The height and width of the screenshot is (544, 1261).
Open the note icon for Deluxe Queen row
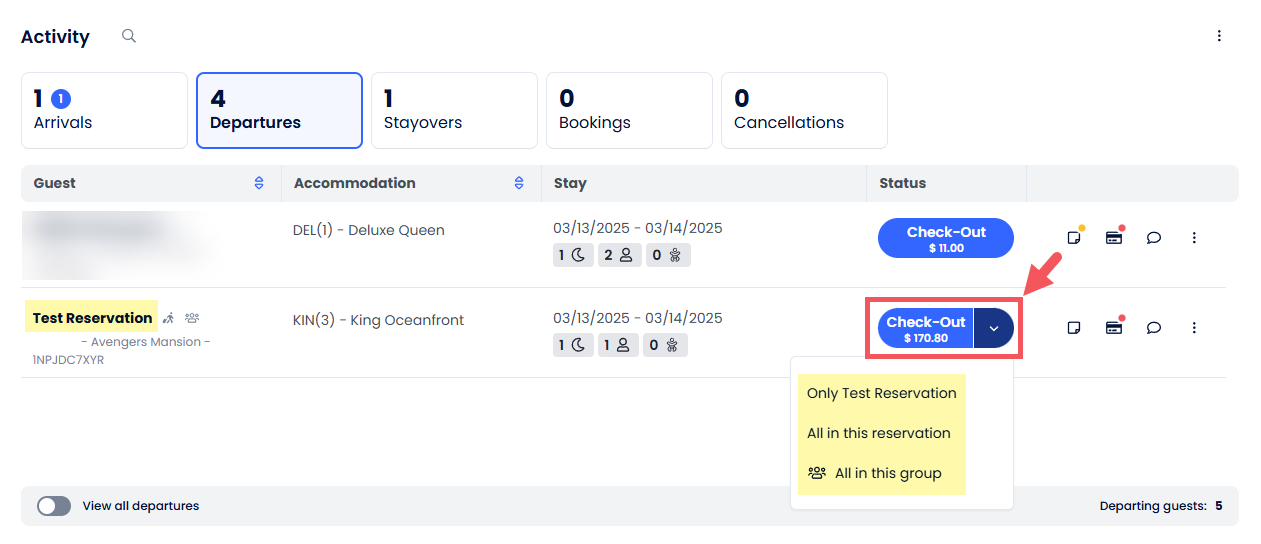(1074, 238)
